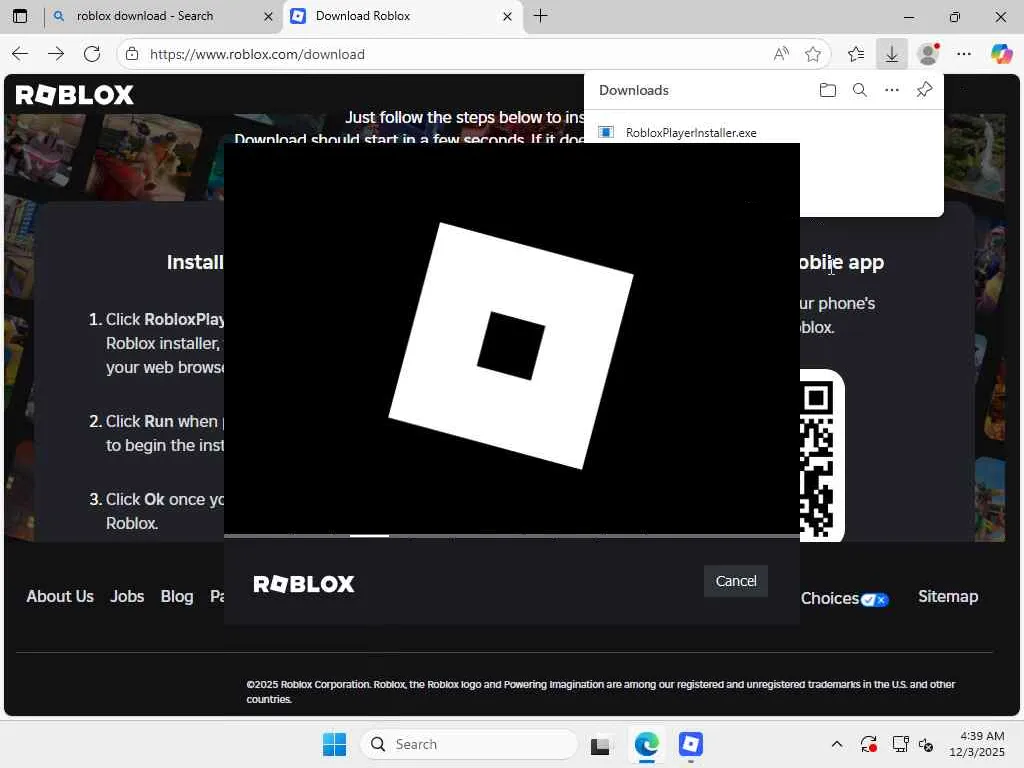Pin the Downloads panel
Screen dimensions: 1024x768
tap(924, 90)
